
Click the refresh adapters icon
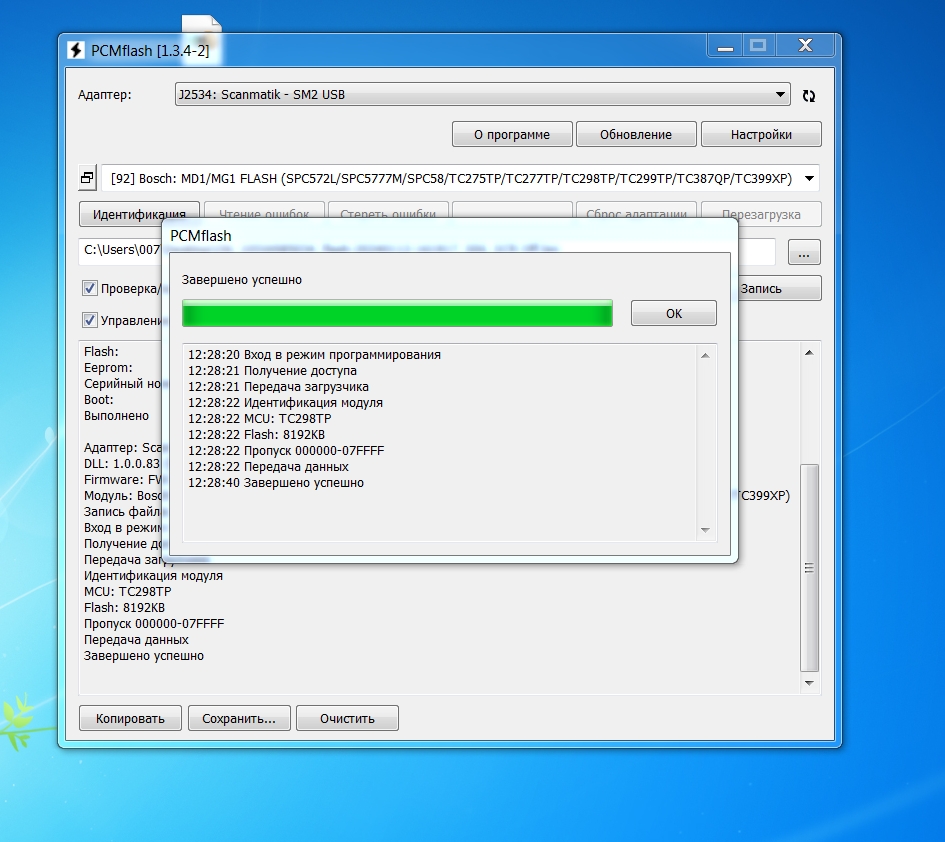(809, 96)
